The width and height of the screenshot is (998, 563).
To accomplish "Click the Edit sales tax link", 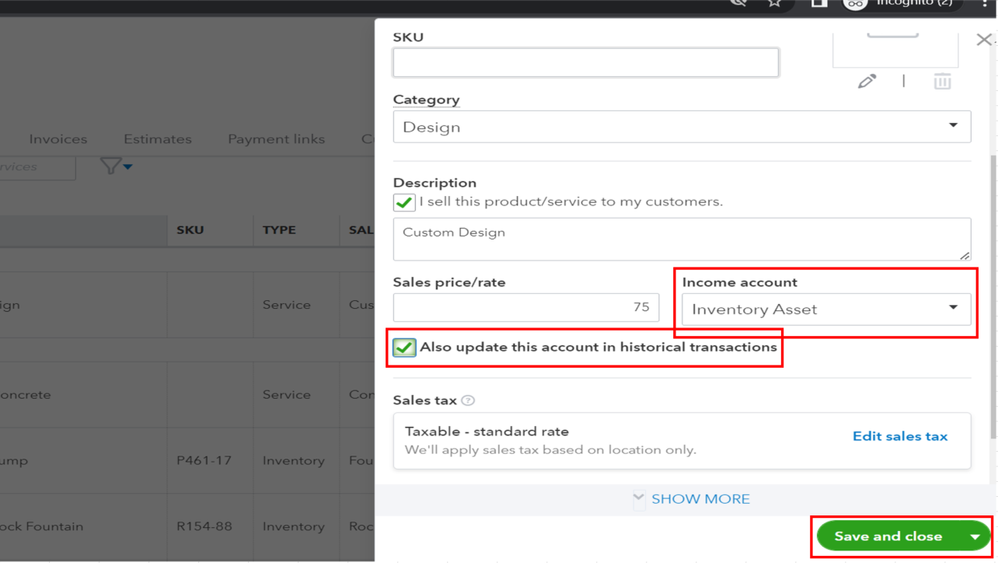I will (x=900, y=436).
